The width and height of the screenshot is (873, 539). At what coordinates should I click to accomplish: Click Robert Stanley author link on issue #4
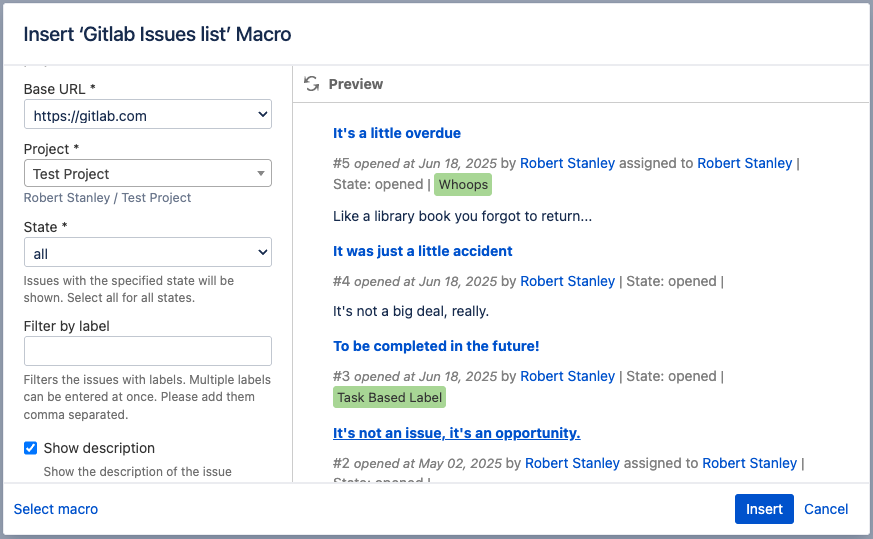[x=568, y=281]
